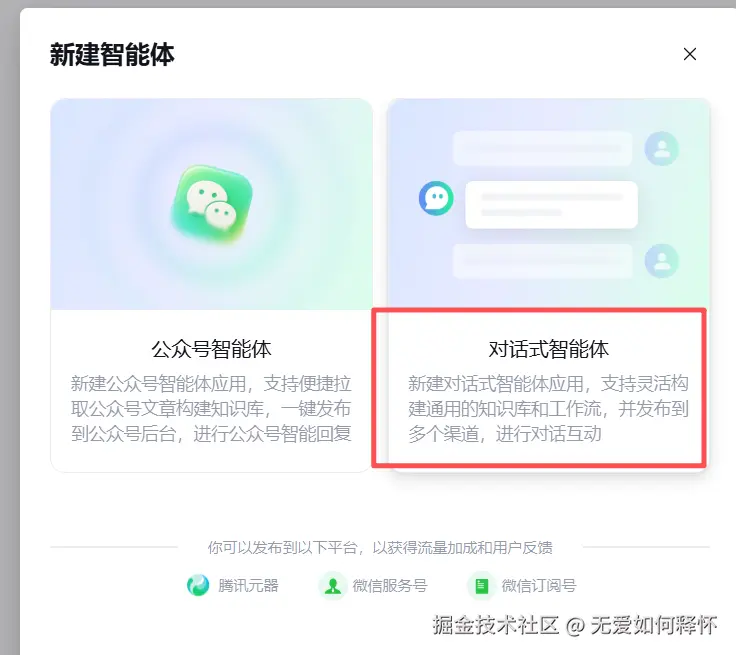The height and width of the screenshot is (655, 736).
Task: Click the top user avatar icon
Action: (661, 148)
